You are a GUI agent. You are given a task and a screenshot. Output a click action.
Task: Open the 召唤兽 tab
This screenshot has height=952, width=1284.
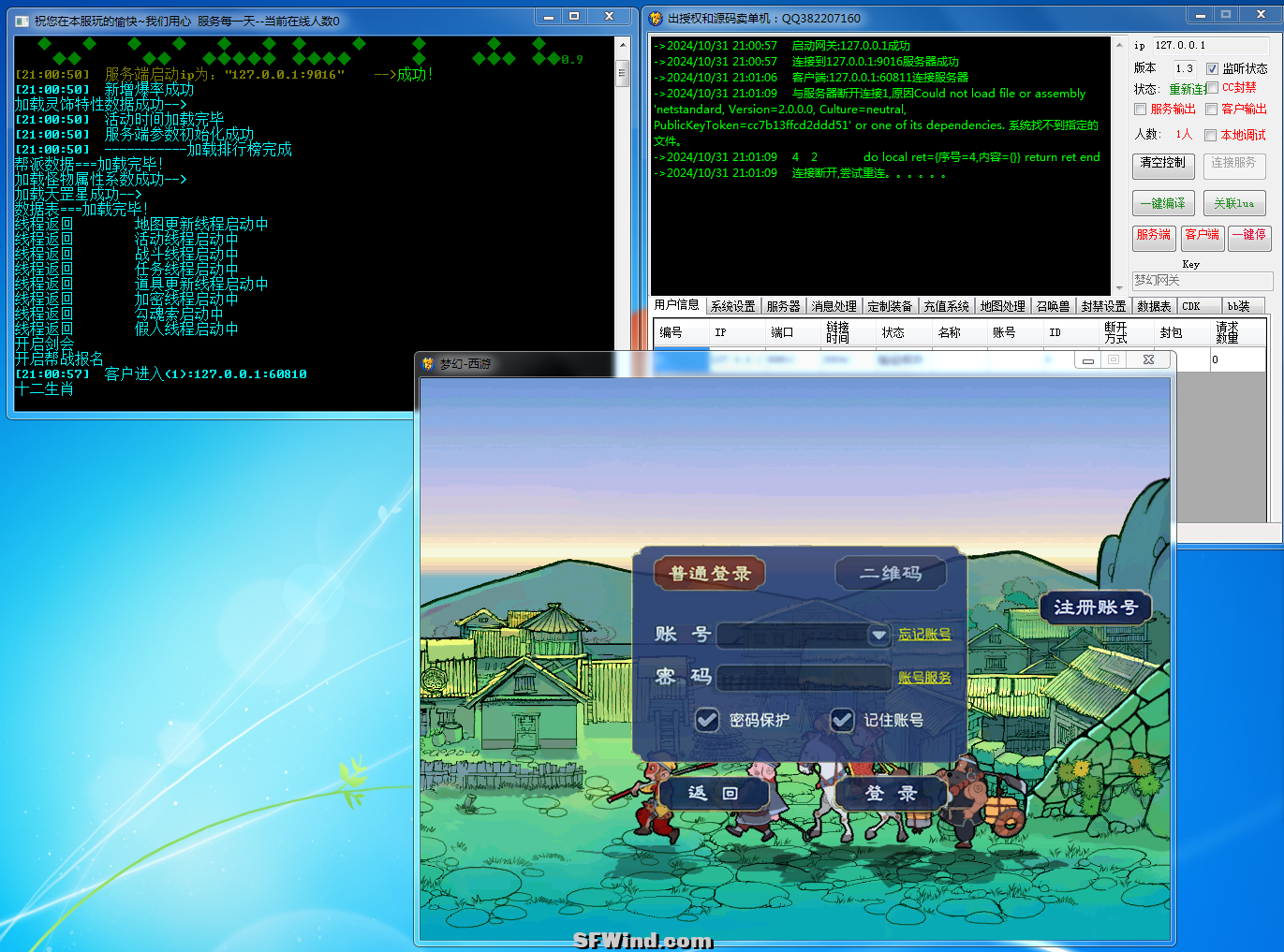pyautogui.click(x=1053, y=306)
